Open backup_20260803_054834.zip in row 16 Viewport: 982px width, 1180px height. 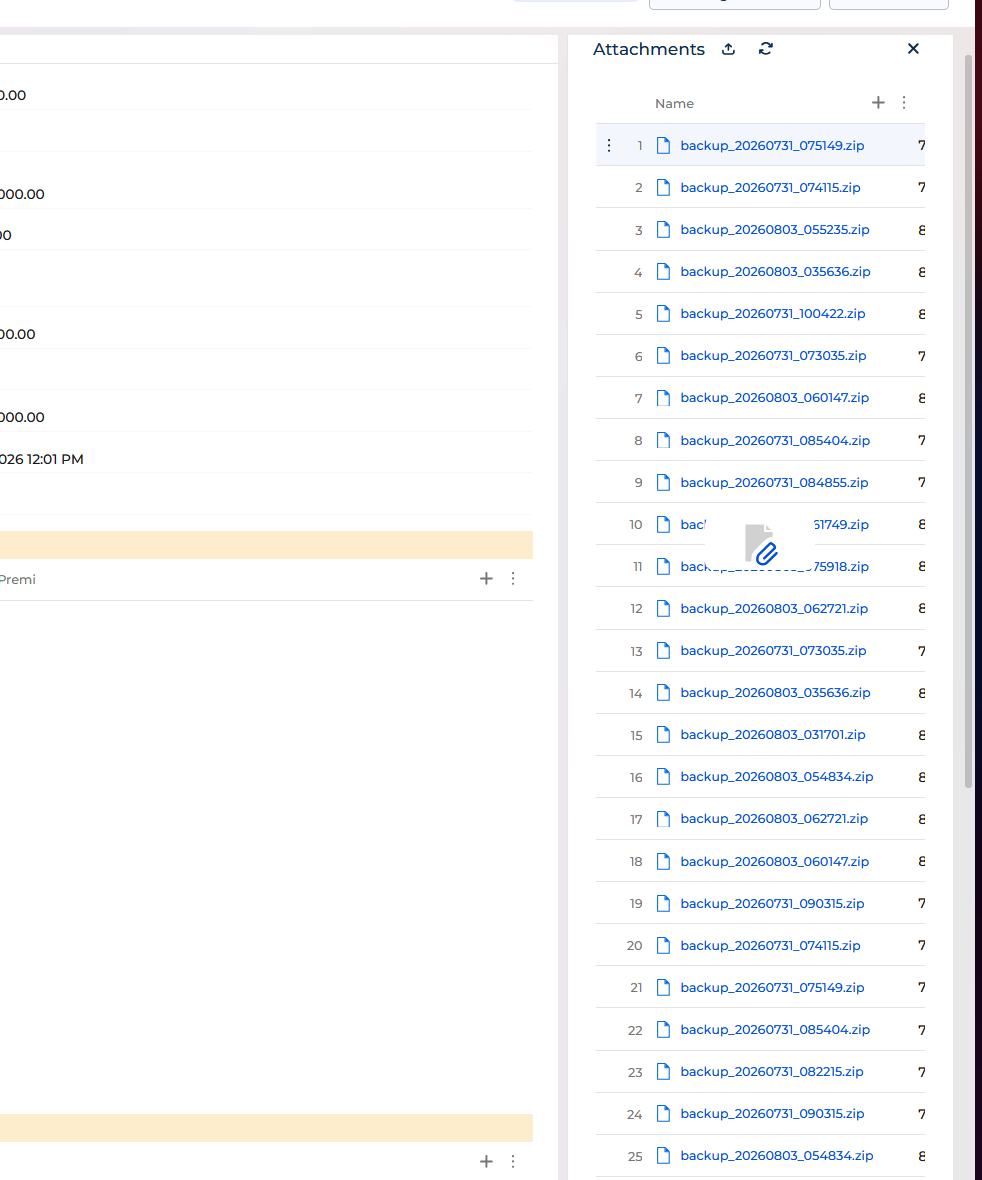777,777
